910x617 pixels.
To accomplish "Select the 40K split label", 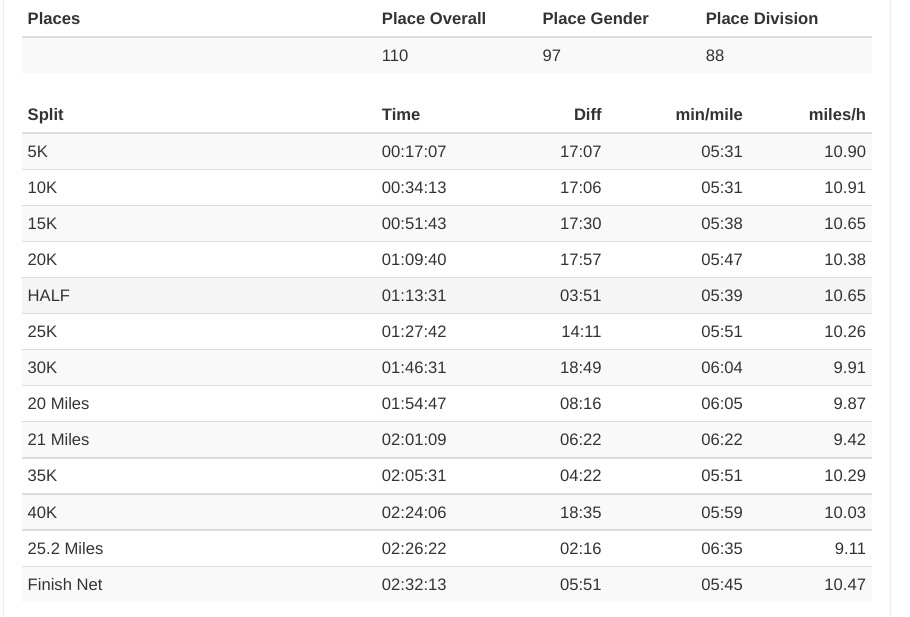I will (43, 512).
